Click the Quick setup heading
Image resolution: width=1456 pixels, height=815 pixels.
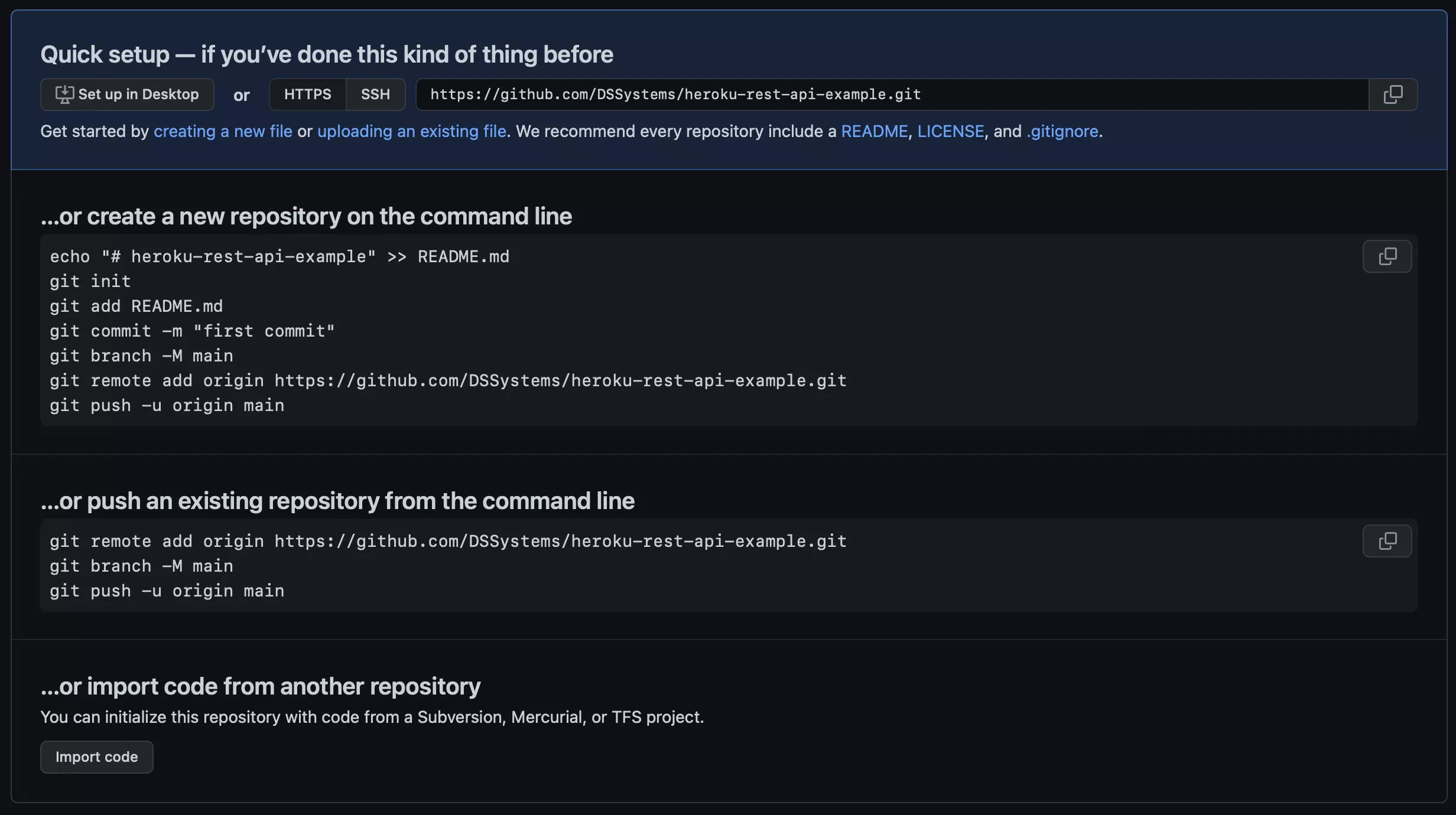click(x=327, y=54)
